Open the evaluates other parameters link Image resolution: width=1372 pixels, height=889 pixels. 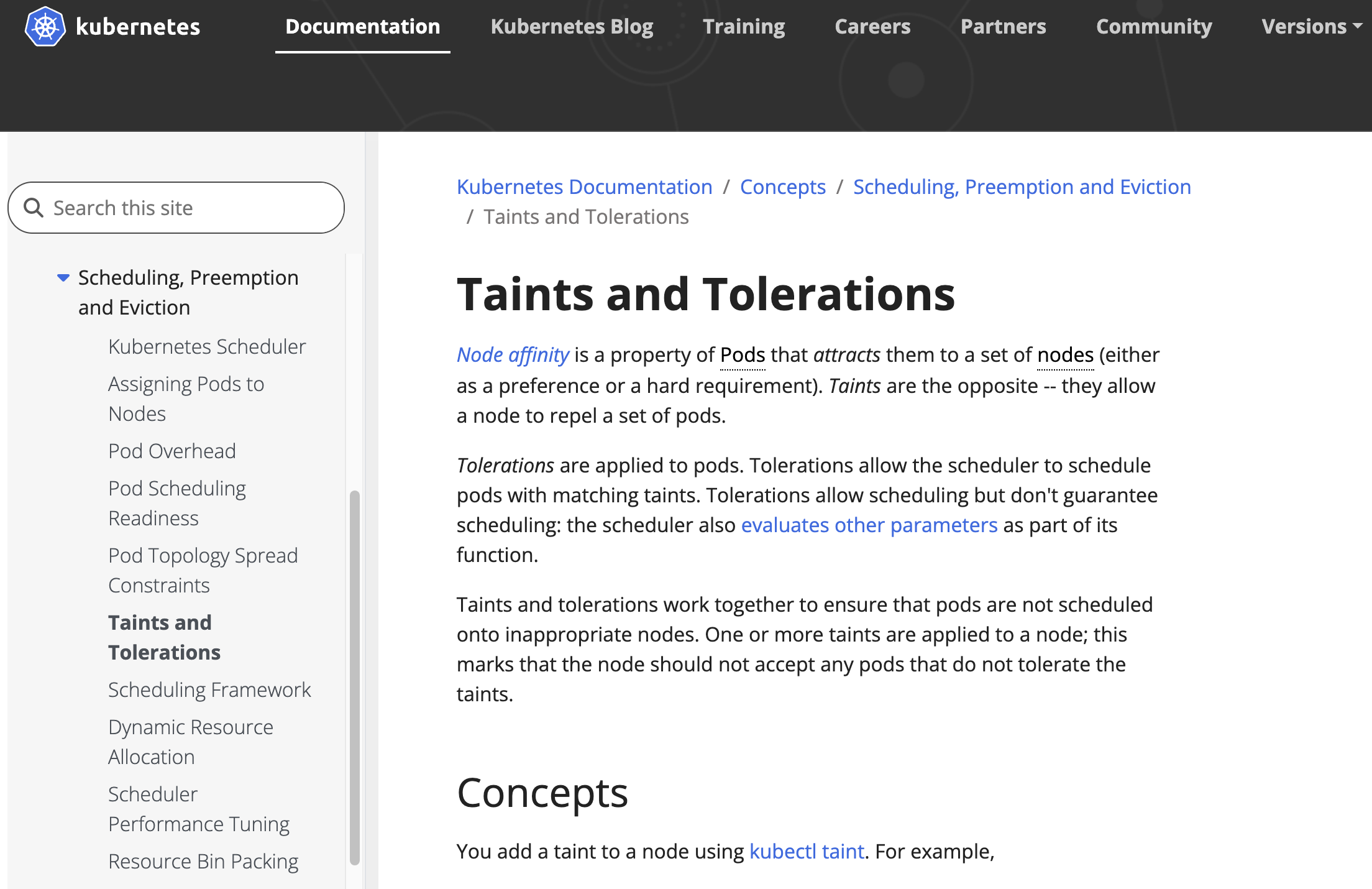869,525
